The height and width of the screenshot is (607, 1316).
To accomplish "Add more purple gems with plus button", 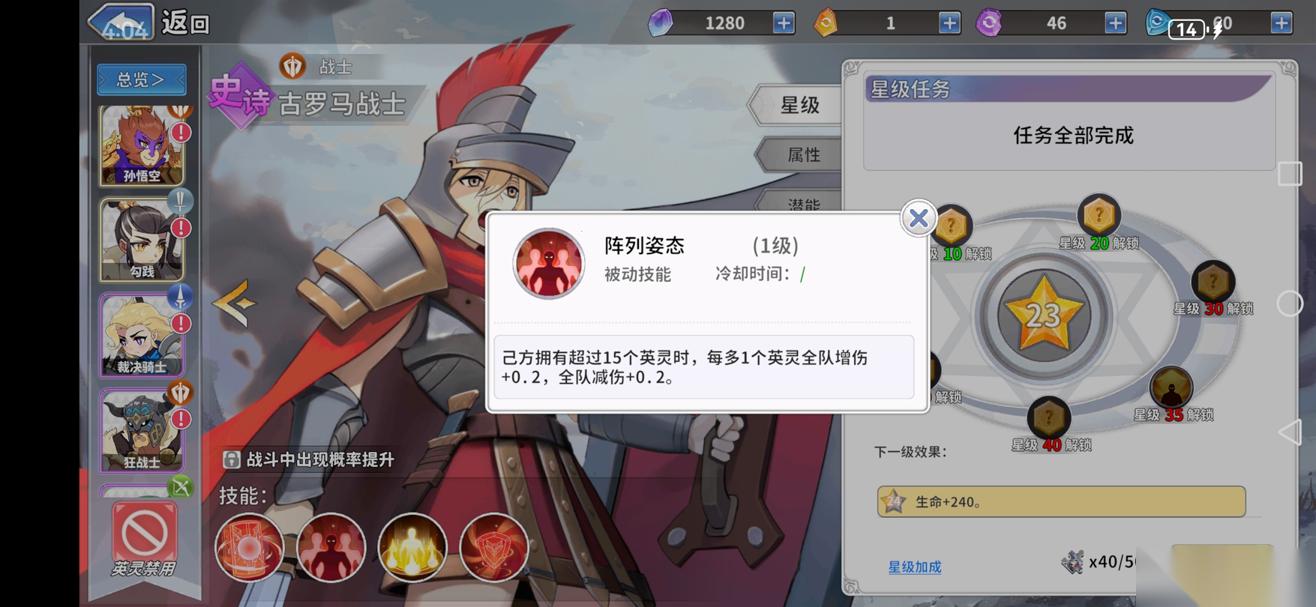I will tap(784, 23).
